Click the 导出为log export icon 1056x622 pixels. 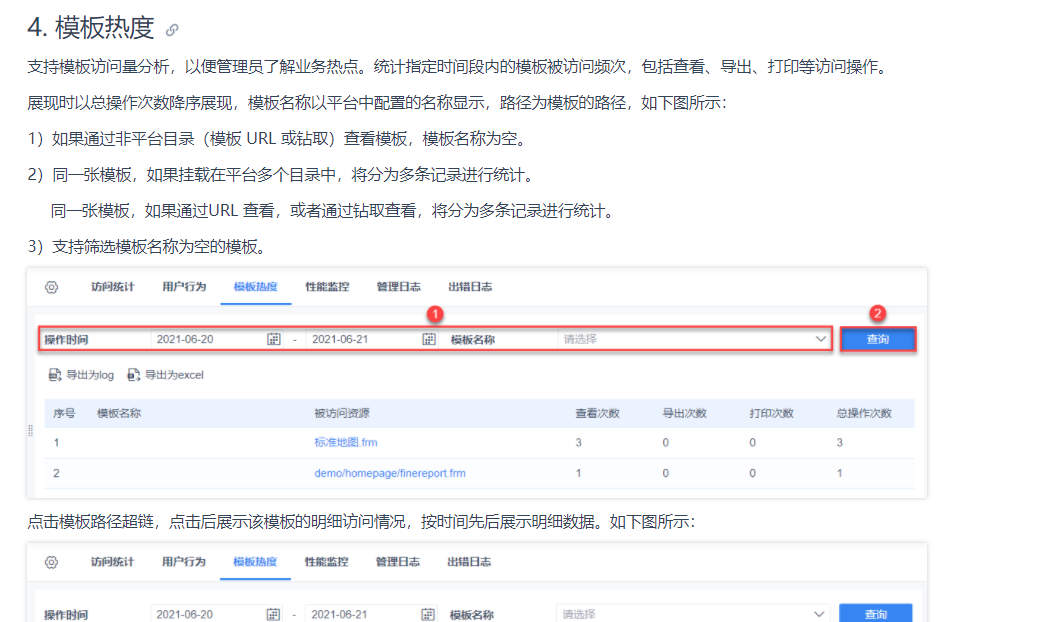(56, 375)
